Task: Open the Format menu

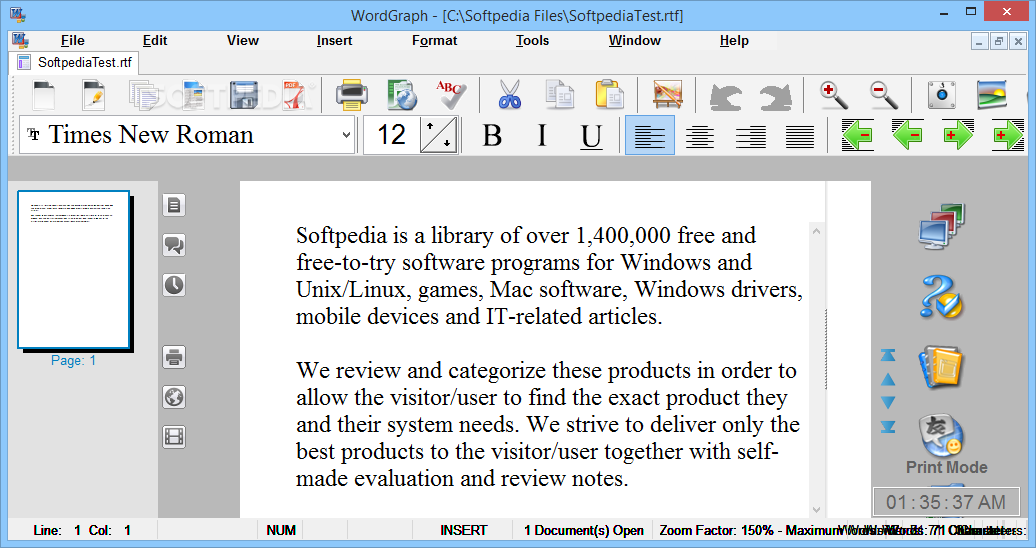Action: 434,40
